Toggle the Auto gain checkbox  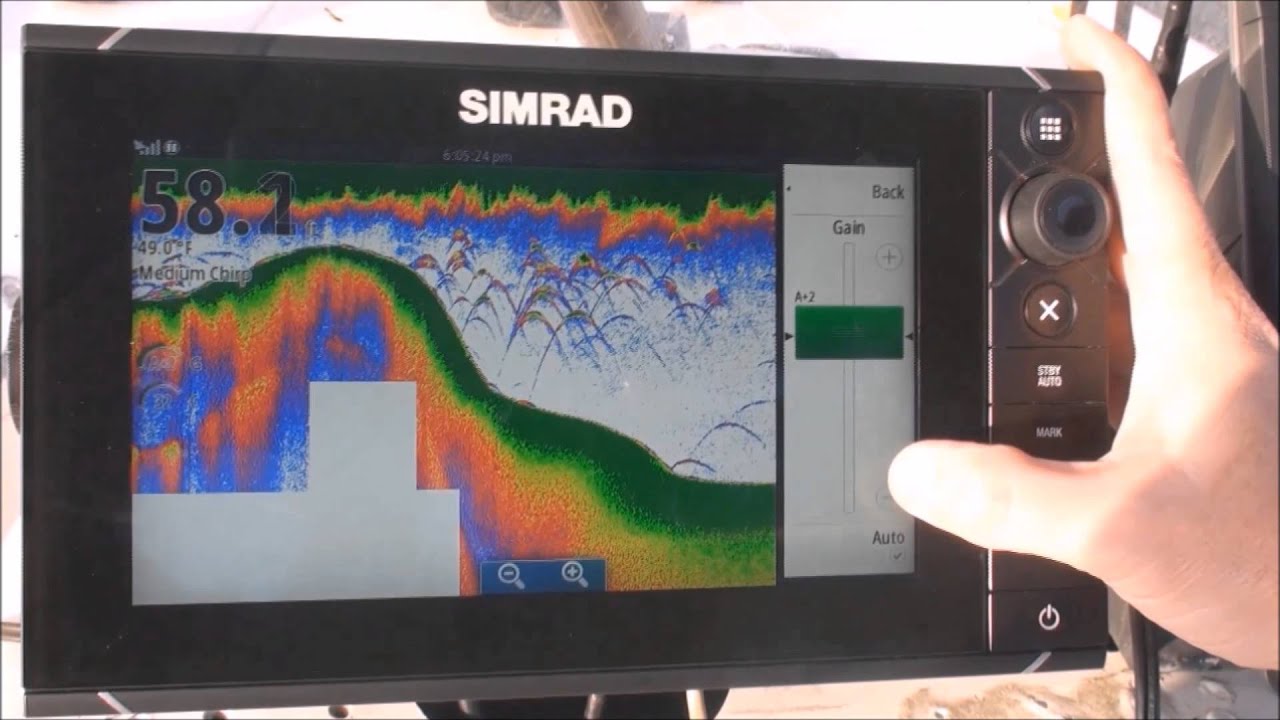pos(897,555)
